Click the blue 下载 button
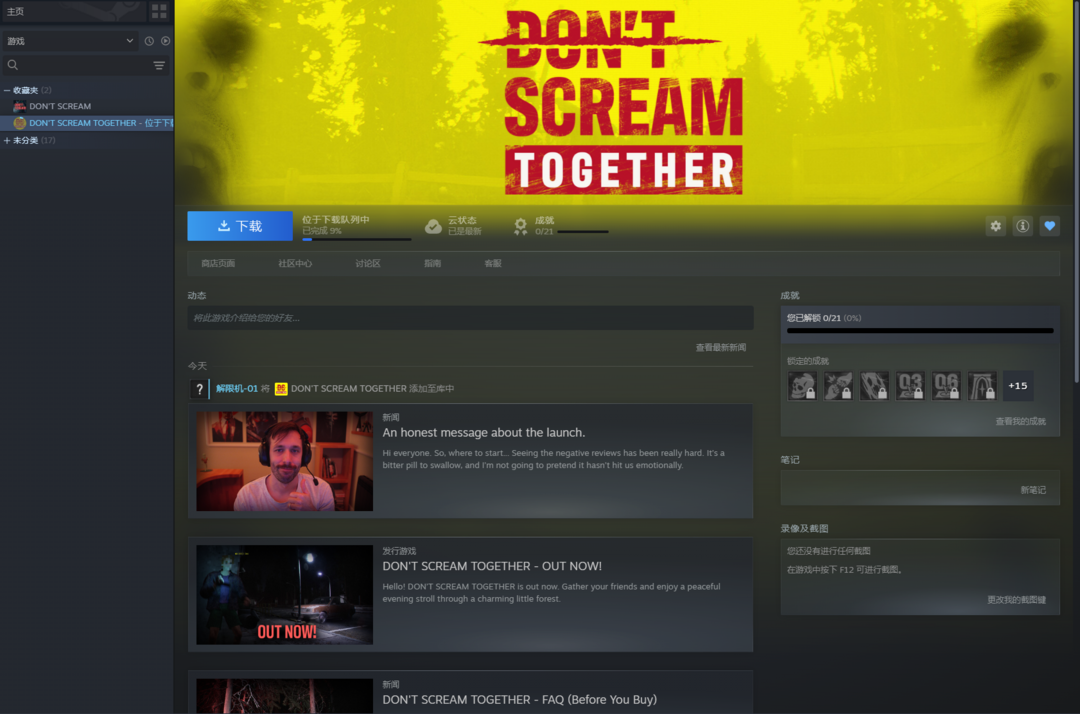 [x=240, y=226]
